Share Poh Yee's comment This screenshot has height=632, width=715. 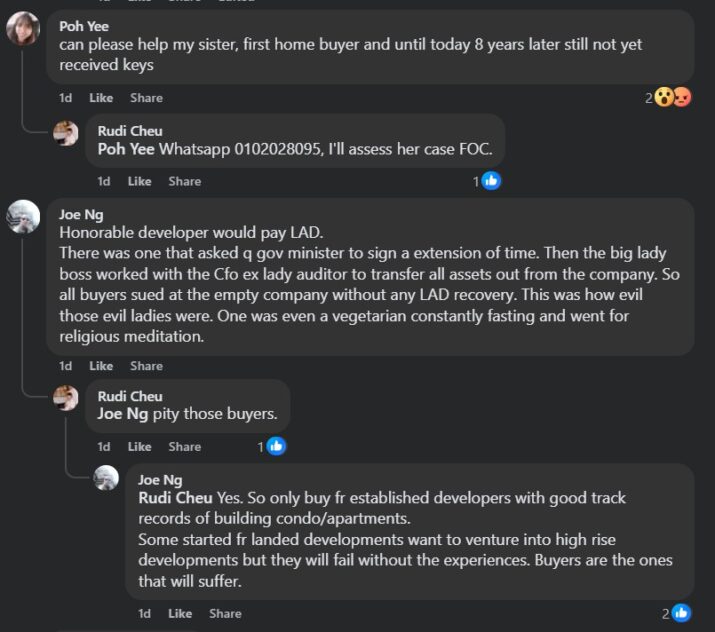click(146, 98)
